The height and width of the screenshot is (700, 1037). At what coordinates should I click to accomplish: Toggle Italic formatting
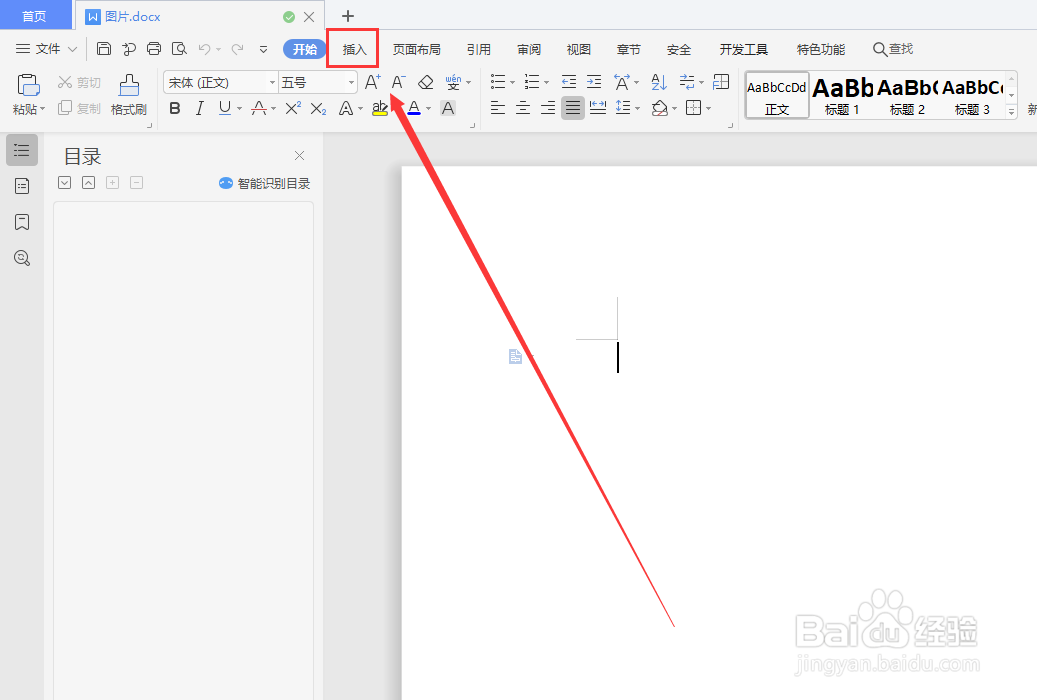(x=200, y=108)
